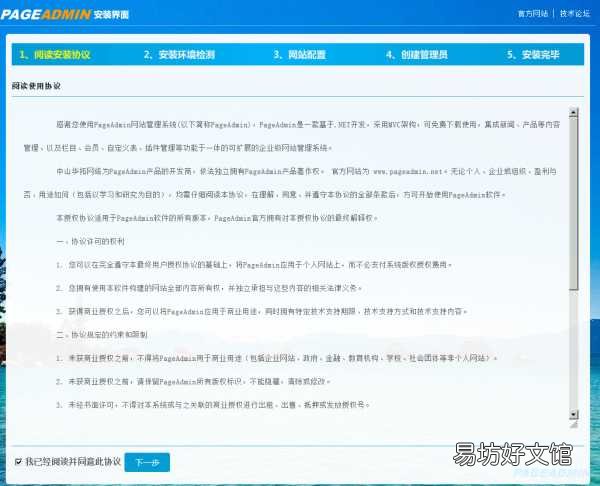Click the 我已经阅读并同意此协议 label text
The image size is (600, 486).
(73, 462)
